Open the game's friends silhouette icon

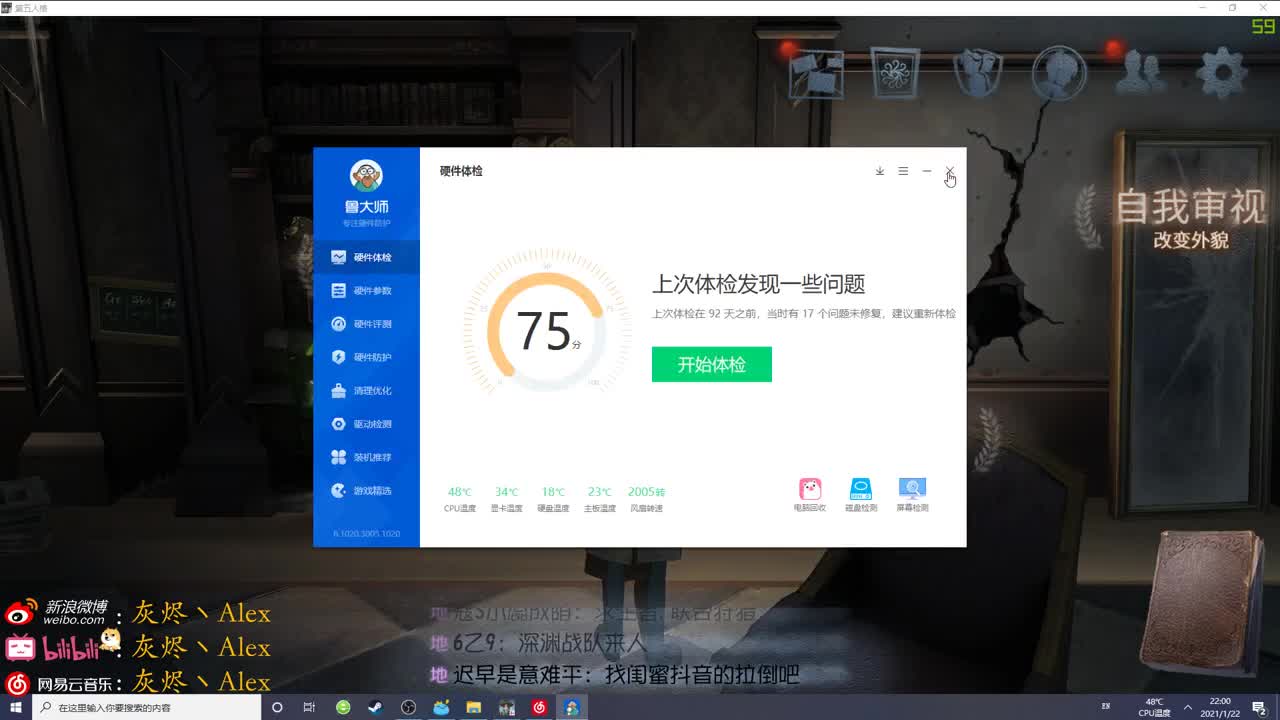coord(1141,71)
